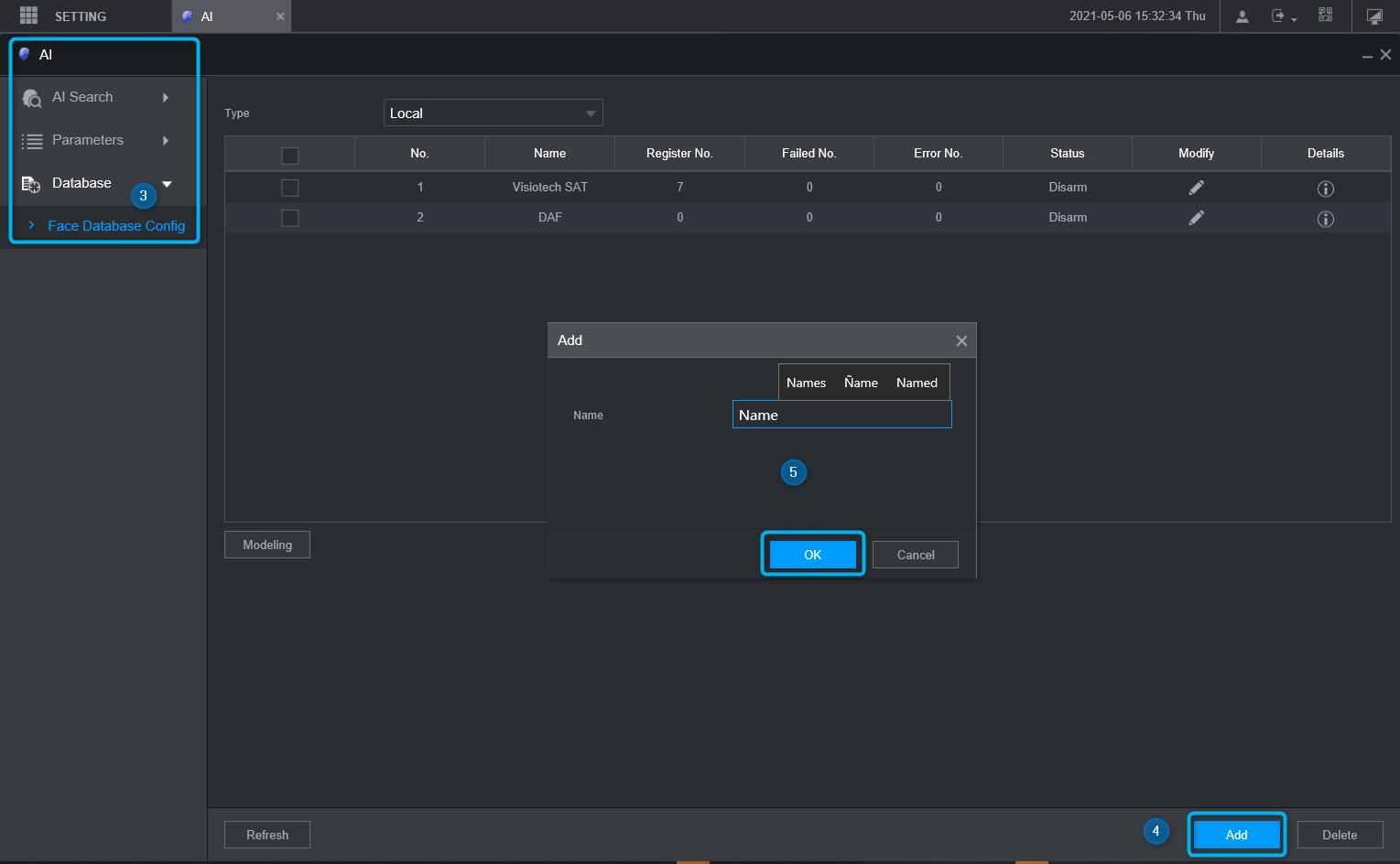Click Disarm status of DAF row
1400x864 pixels.
(x=1068, y=217)
